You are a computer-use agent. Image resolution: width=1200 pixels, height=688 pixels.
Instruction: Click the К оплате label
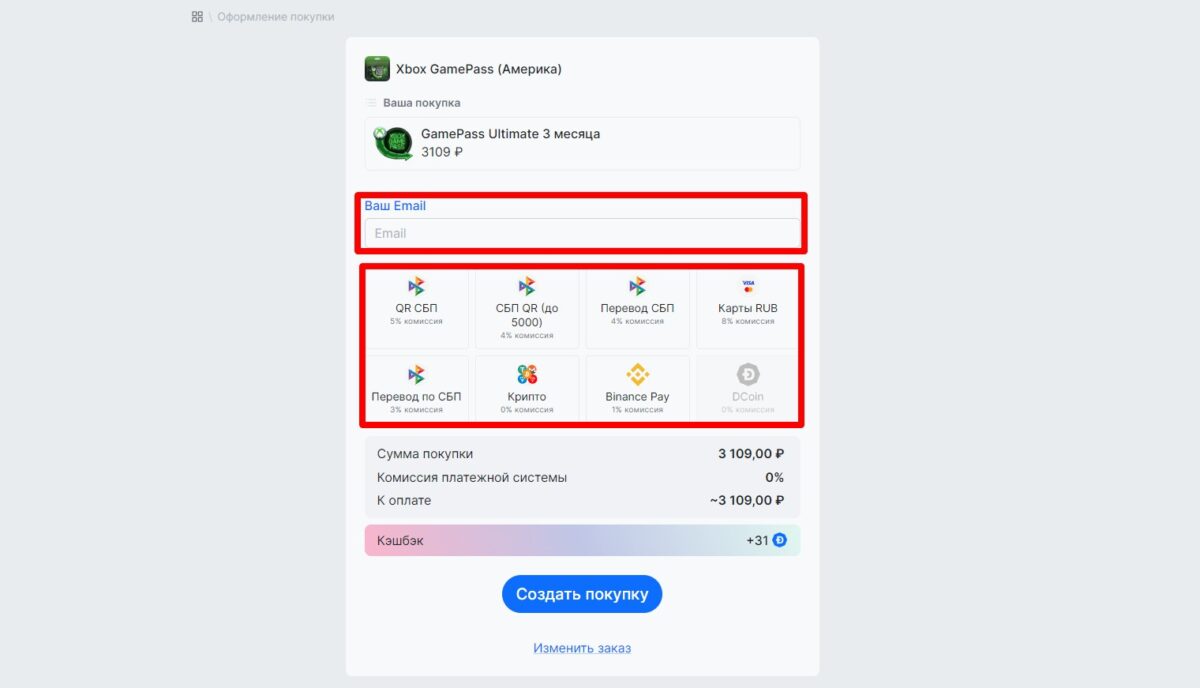(404, 500)
